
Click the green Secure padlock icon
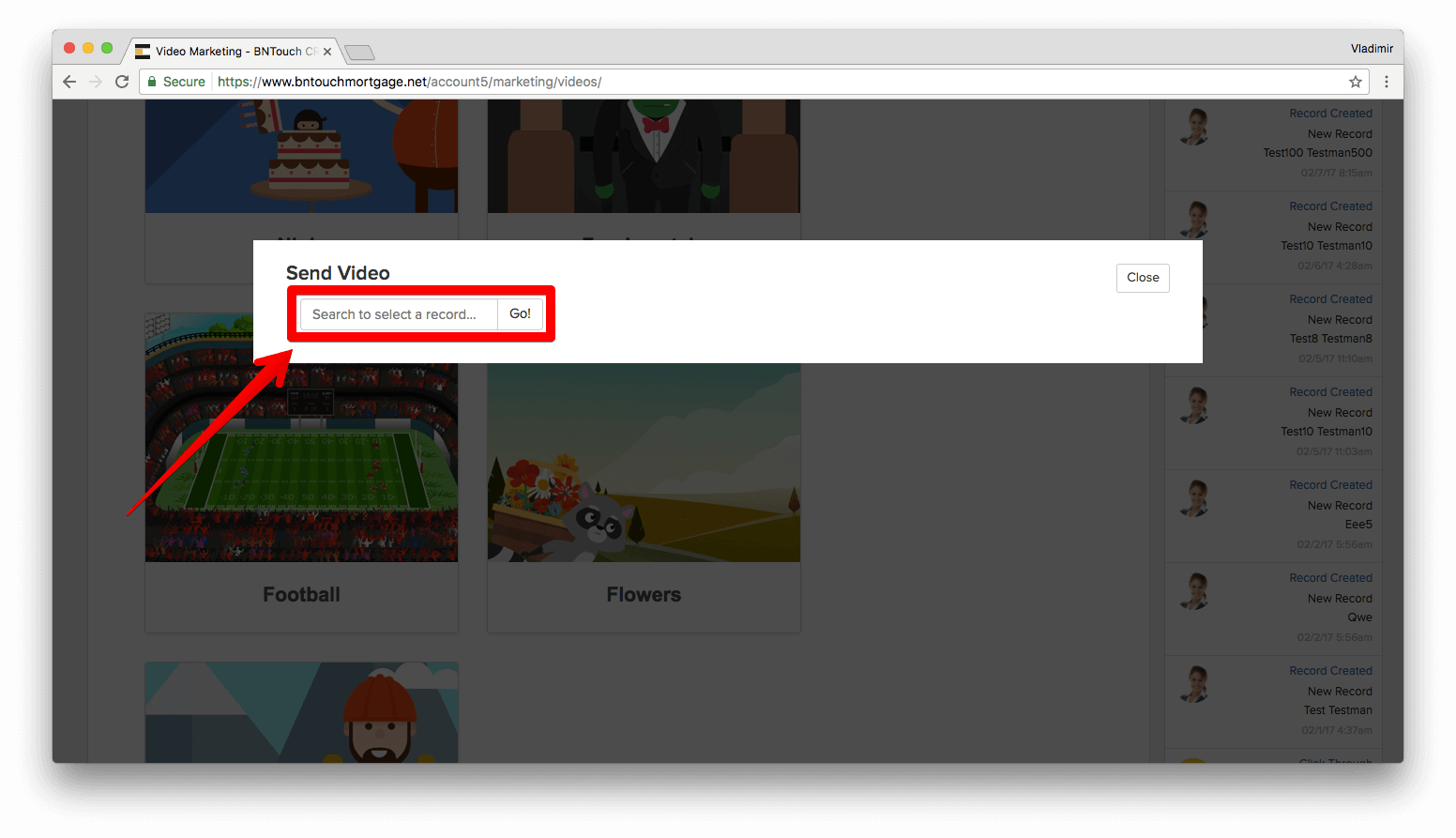click(x=152, y=82)
